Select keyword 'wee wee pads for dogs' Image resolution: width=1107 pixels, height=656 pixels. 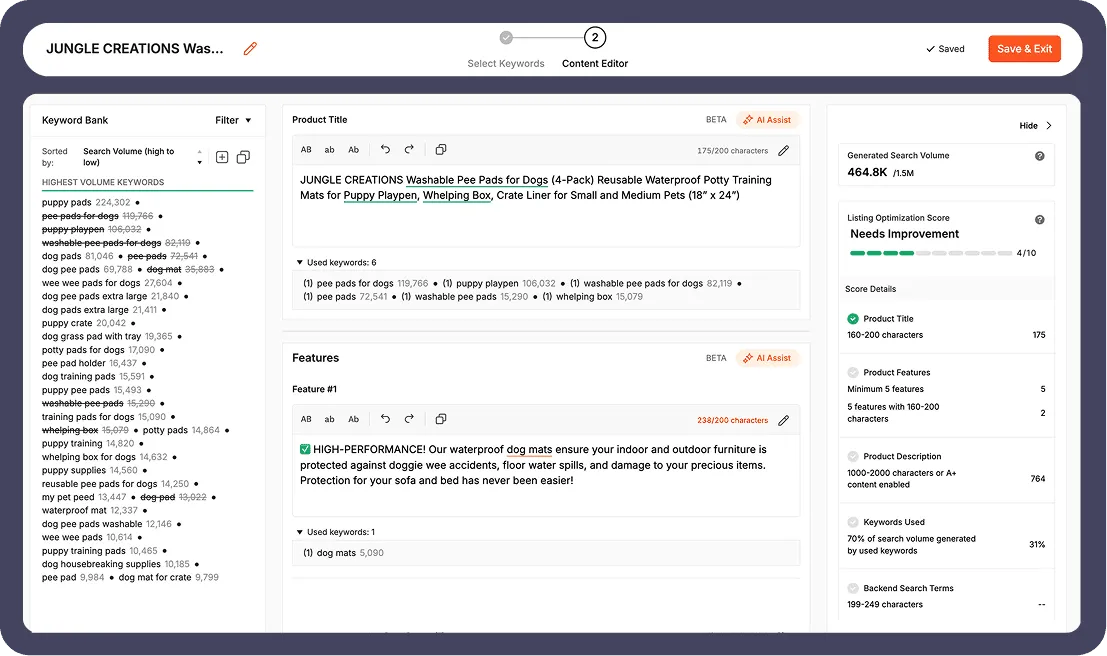tap(91, 282)
